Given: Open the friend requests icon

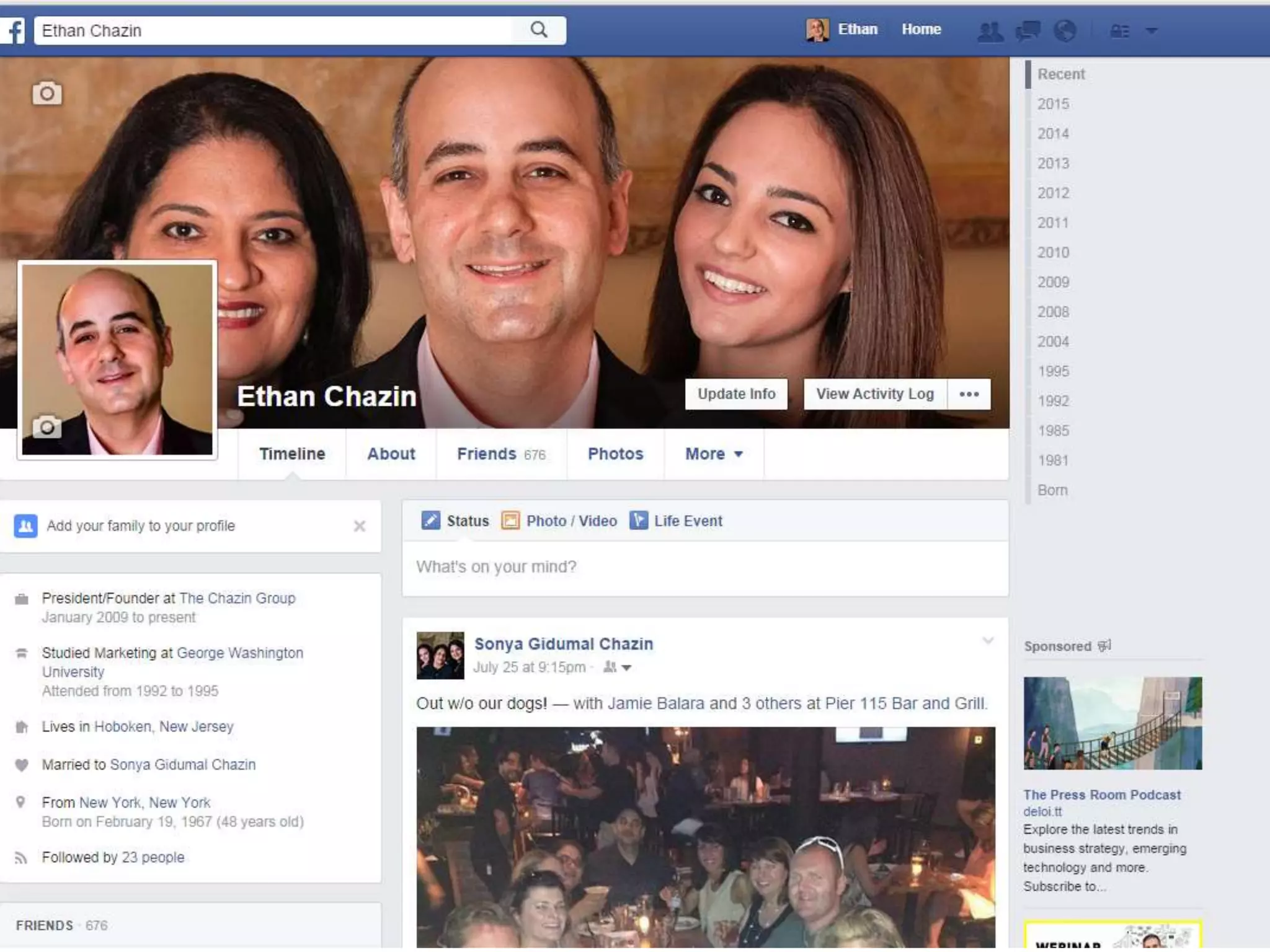Looking at the screenshot, I should tap(990, 30).
